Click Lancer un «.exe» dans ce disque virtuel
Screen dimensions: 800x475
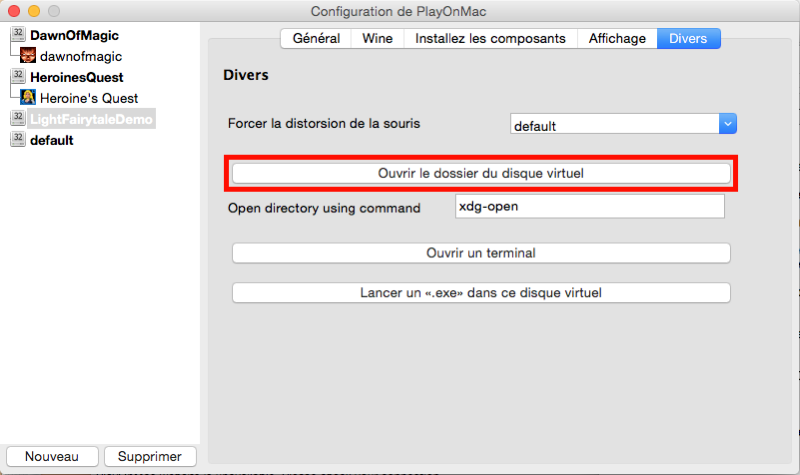point(481,293)
